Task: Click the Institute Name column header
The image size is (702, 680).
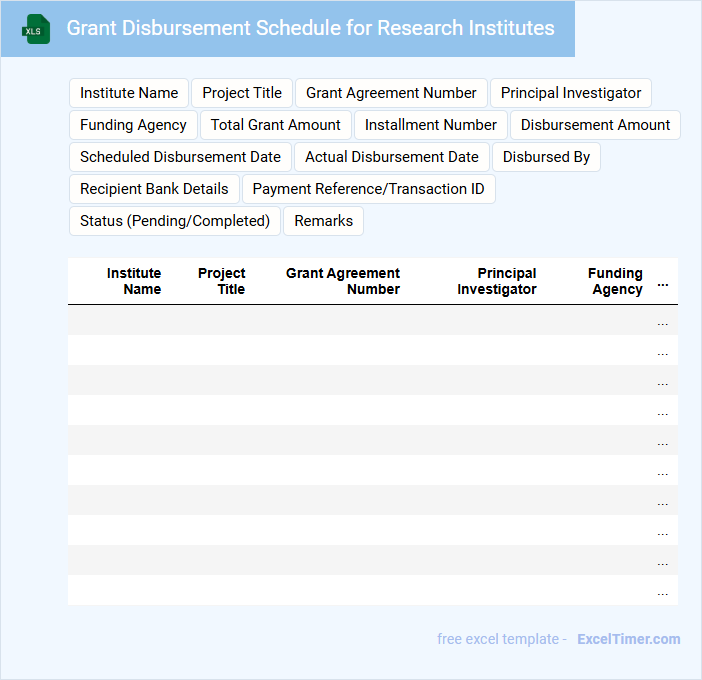Action: [133, 281]
